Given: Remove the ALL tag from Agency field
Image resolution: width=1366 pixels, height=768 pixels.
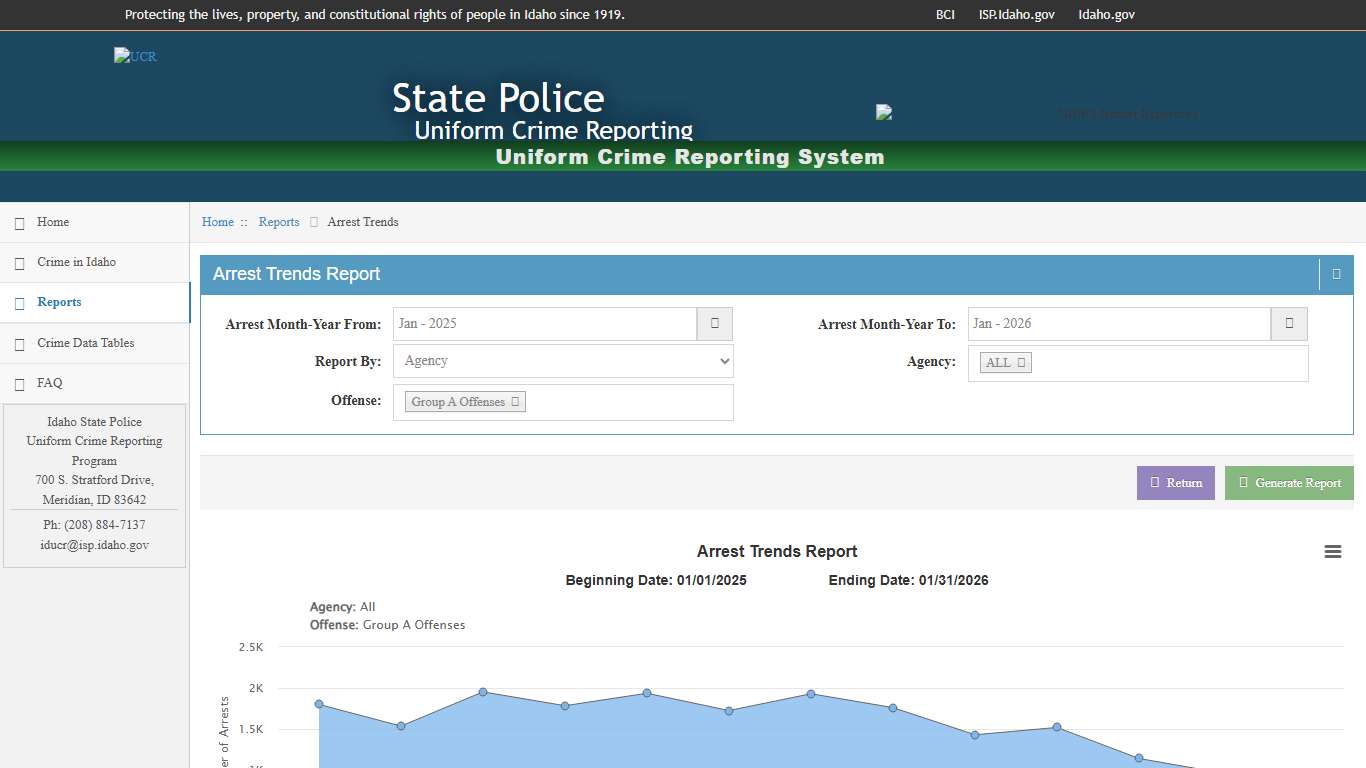Looking at the screenshot, I should tap(1021, 363).
